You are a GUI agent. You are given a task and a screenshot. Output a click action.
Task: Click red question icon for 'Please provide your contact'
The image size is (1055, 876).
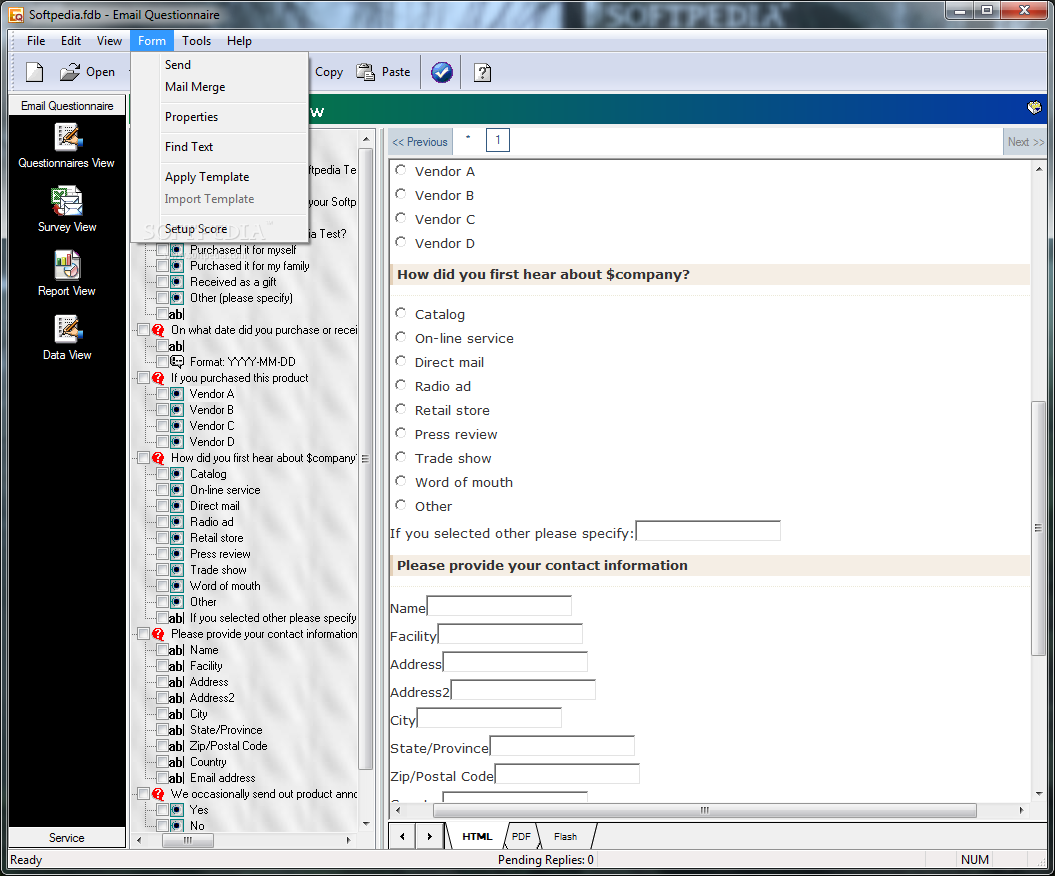158,634
